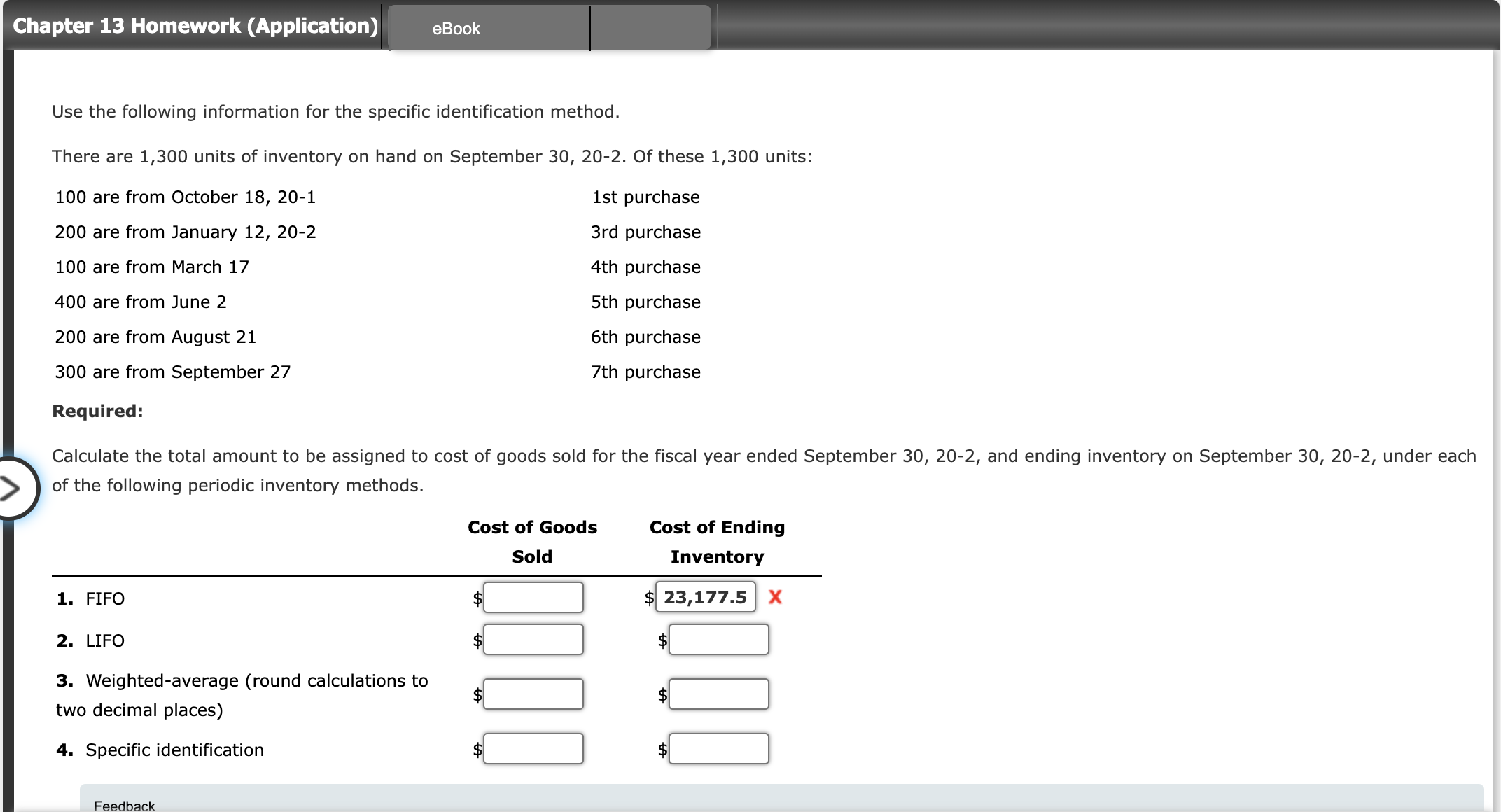Viewport: 1501px width, 812px height.
Task: Click the Chapter 13 Homework title
Action: (195, 26)
